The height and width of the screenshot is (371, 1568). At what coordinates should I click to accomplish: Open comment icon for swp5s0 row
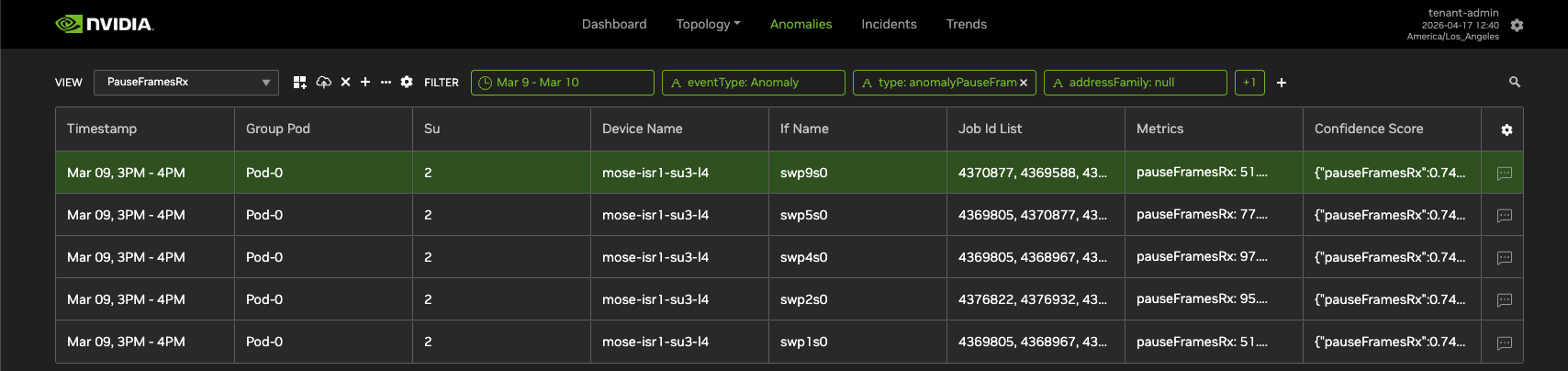point(1505,215)
